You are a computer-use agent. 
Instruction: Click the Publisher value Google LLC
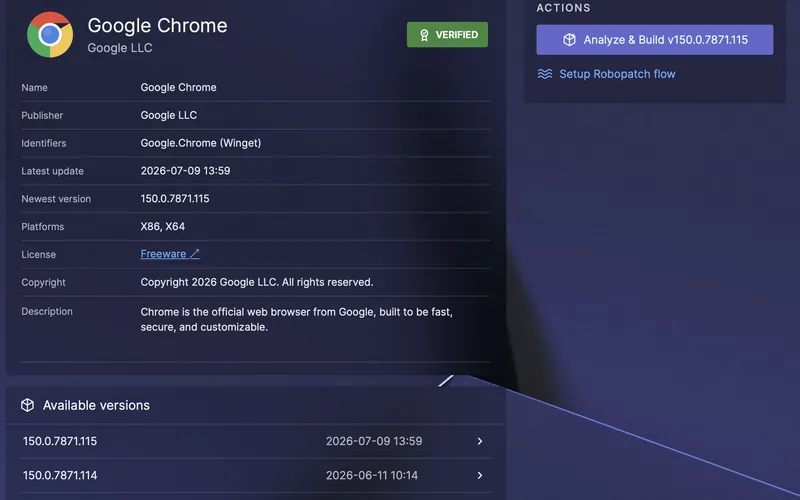169,115
